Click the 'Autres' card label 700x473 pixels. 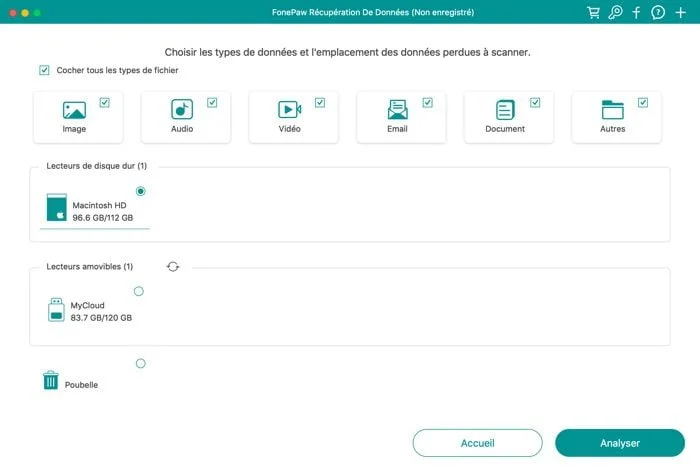(612, 129)
